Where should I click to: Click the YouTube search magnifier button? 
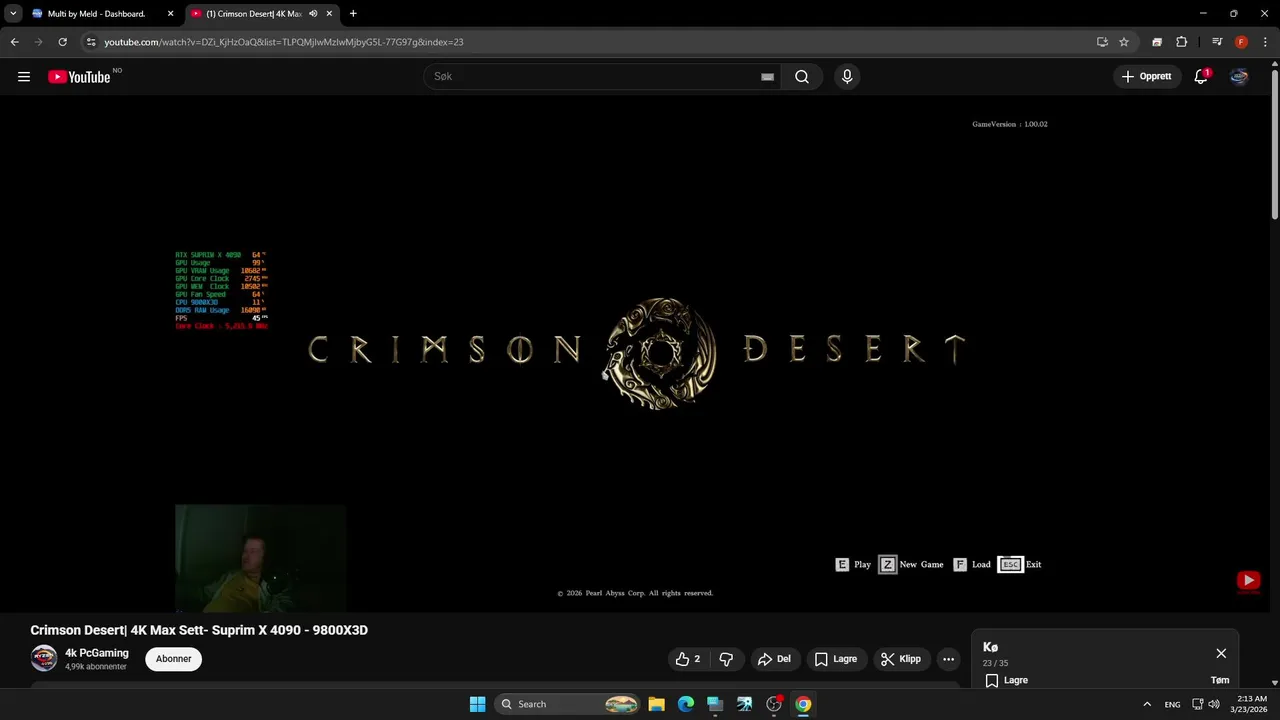(x=802, y=77)
